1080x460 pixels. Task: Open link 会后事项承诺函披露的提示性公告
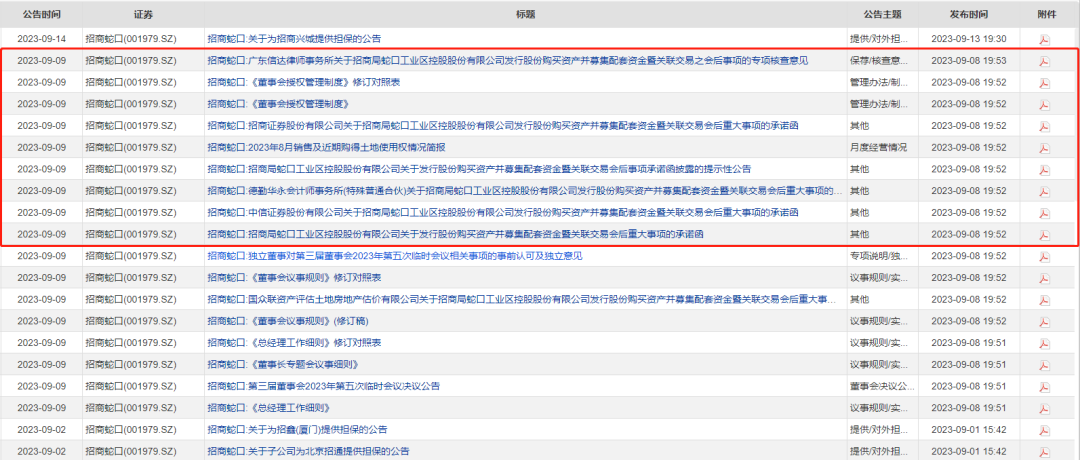pyautogui.click(x=479, y=169)
